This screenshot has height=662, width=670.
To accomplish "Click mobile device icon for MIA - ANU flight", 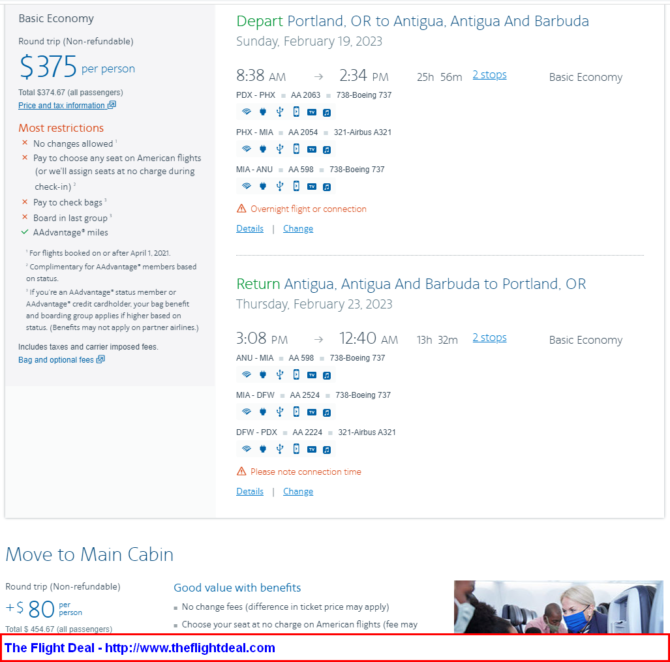I will click(x=296, y=186).
